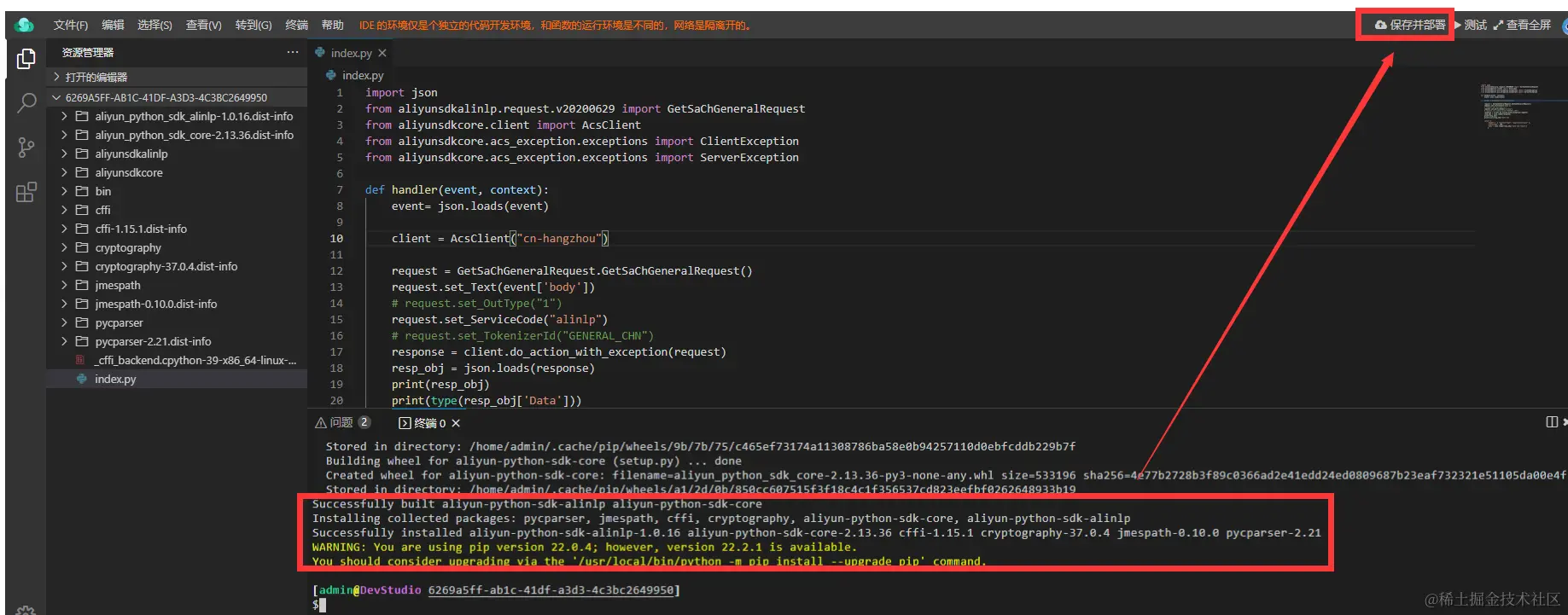Click the 资源管理器 panel title
The image size is (1568, 615).
pyautogui.click(x=87, y=53)
